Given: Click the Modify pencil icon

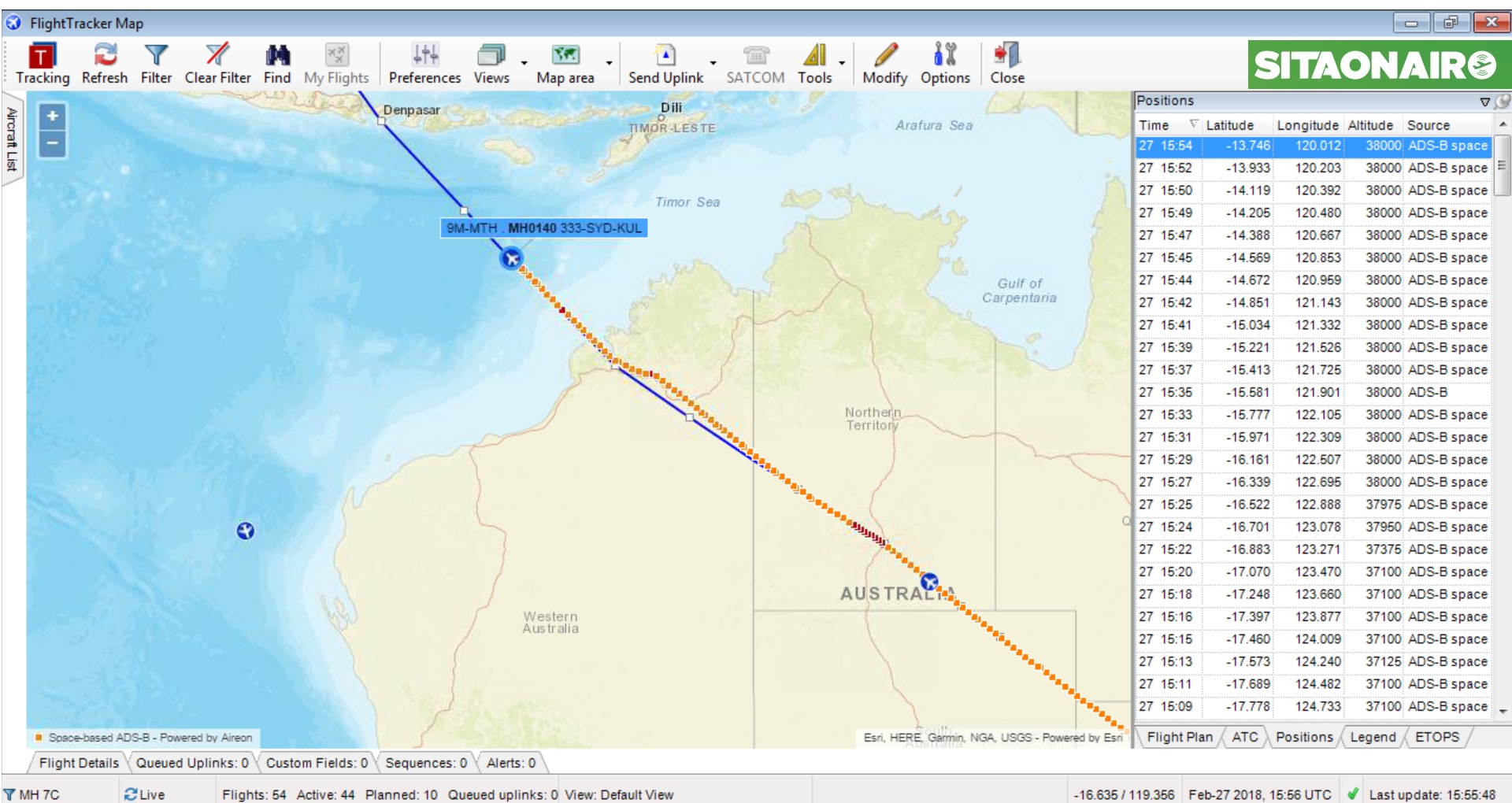Looking at the screenshot, I should click(x=884, y=63).
